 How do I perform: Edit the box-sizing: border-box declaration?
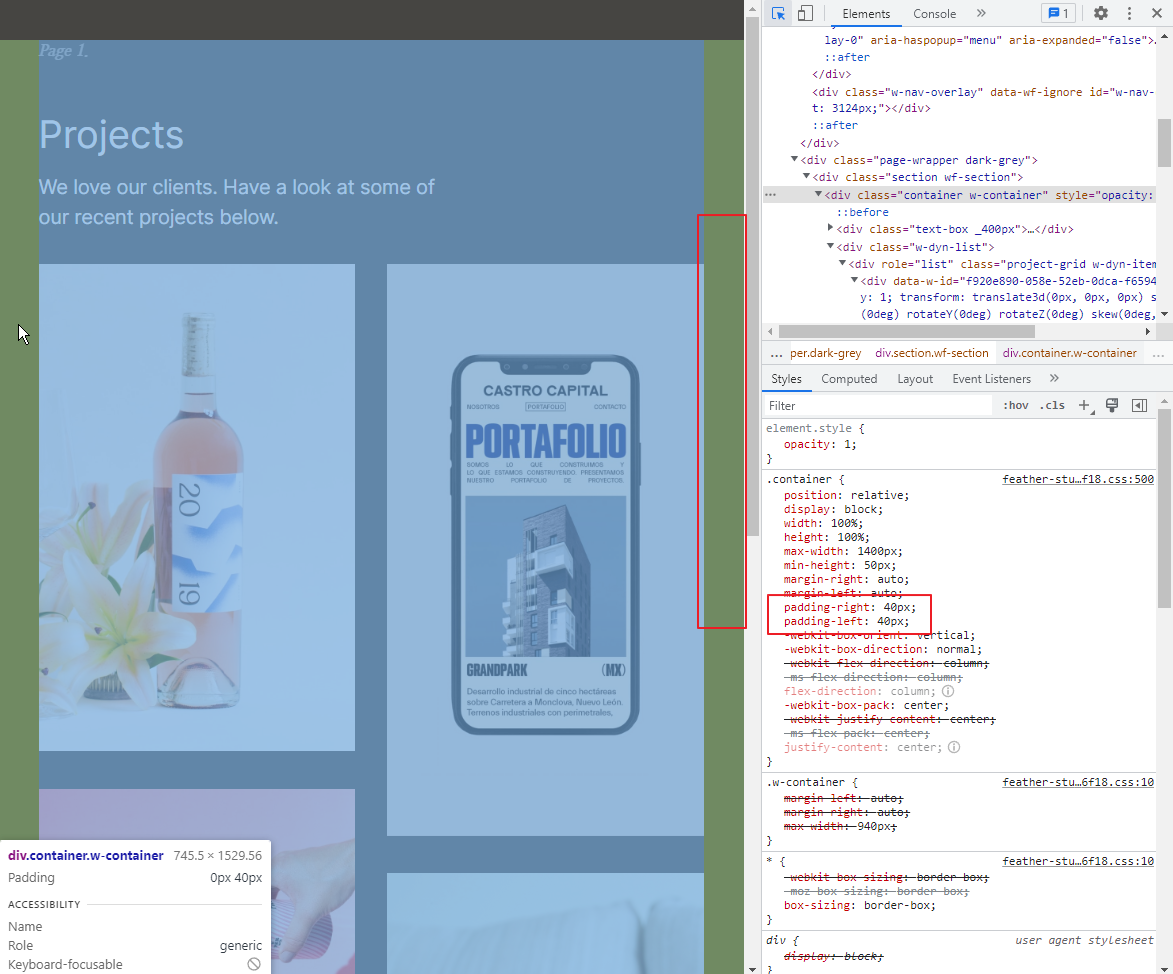click(860, 905)
